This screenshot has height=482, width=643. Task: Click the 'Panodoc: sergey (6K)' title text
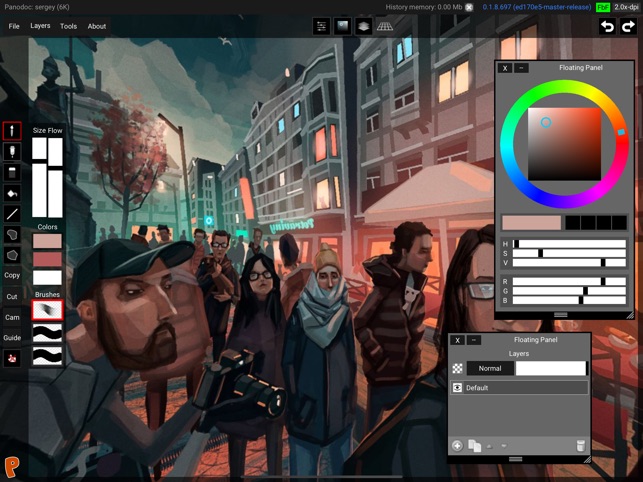click(37, 7)
